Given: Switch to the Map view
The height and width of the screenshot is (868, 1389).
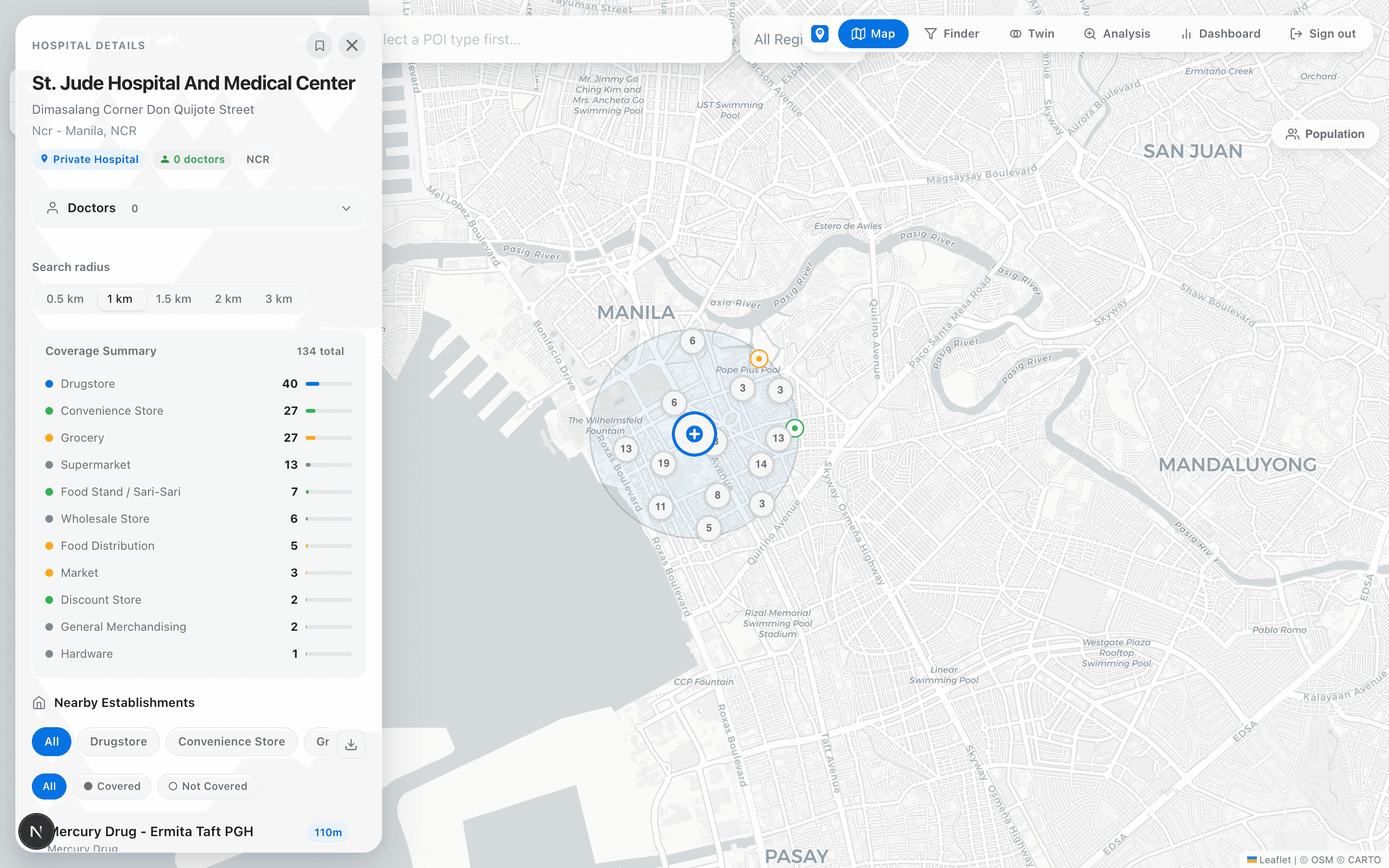Looking at the screenshot, I should coord(873,34).
